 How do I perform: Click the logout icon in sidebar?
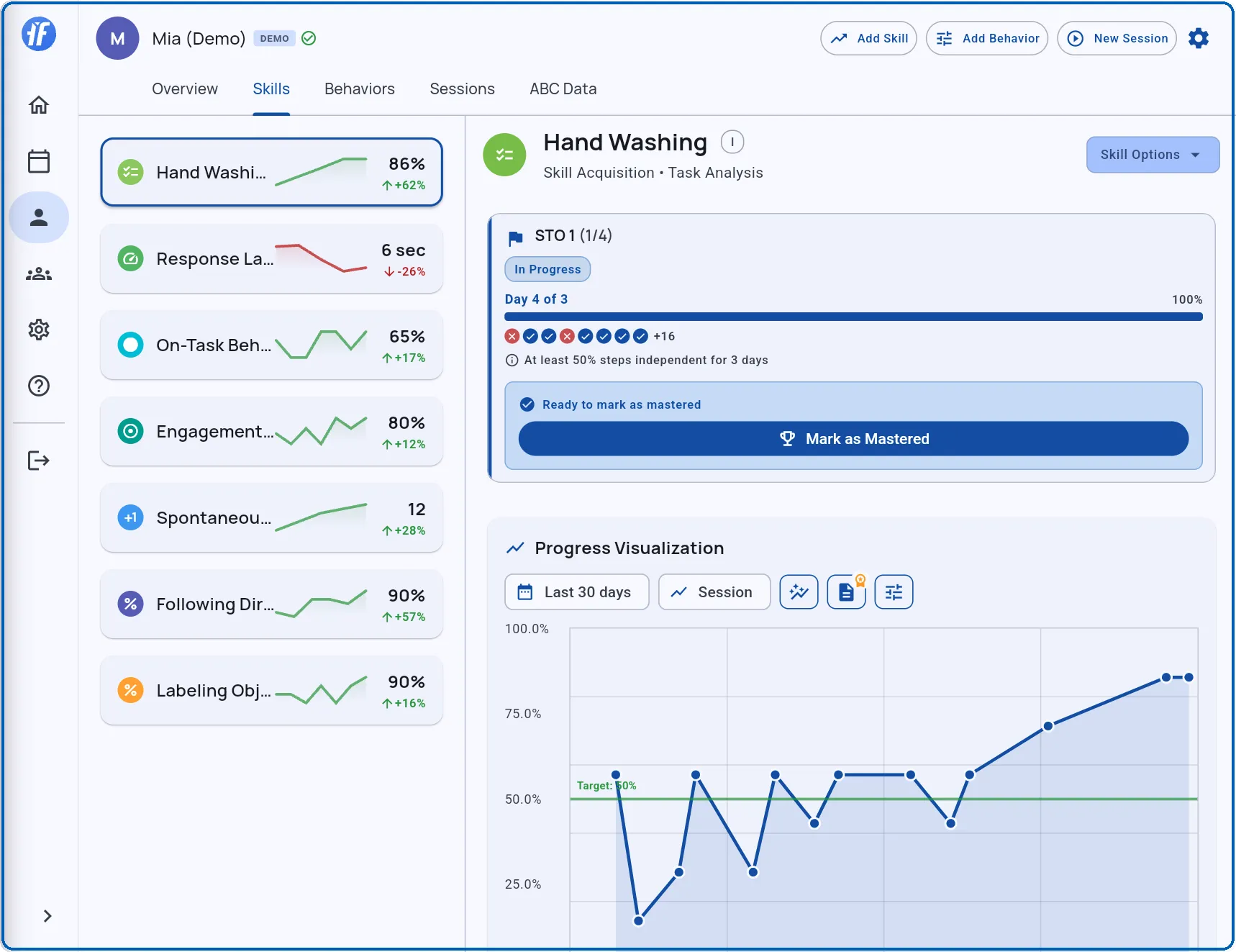[x=39, y=461]
